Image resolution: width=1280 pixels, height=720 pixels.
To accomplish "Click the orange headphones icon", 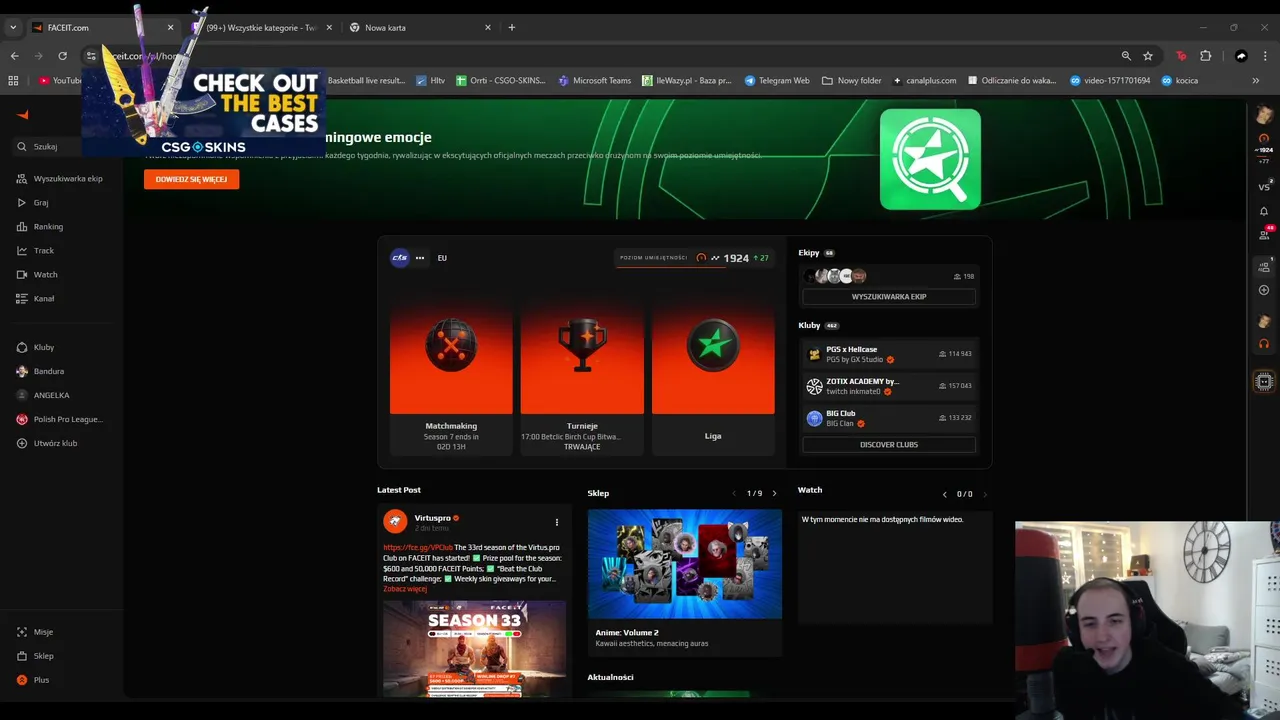I will coord(1264,344).
